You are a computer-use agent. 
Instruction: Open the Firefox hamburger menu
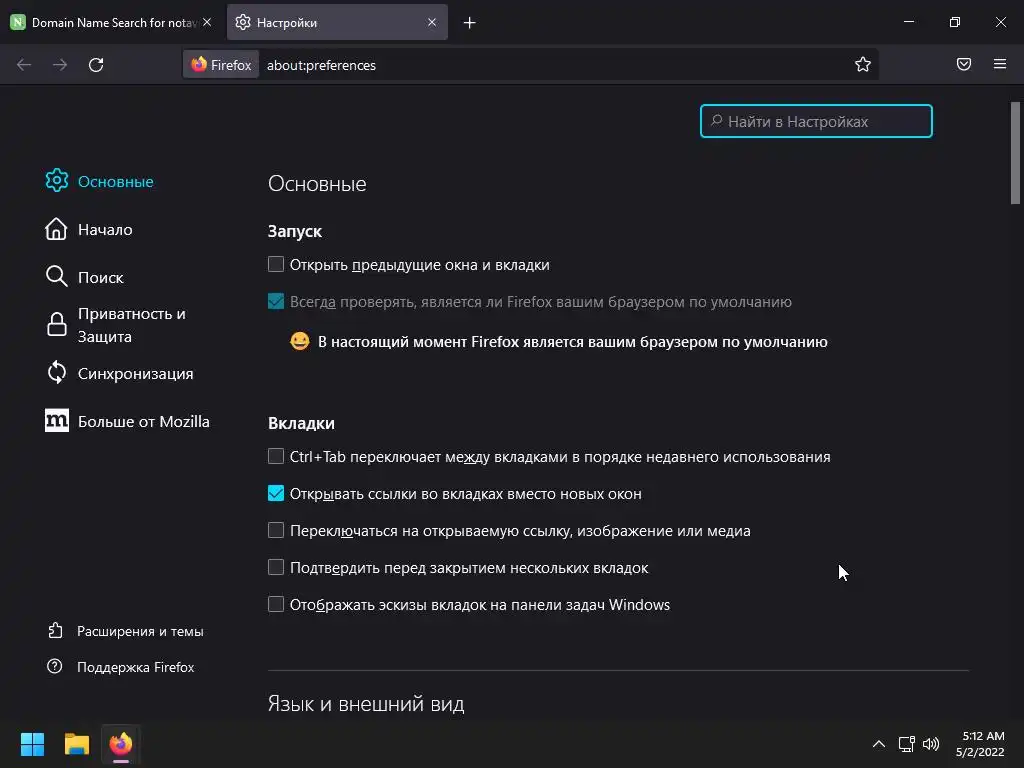point(1000,64)
